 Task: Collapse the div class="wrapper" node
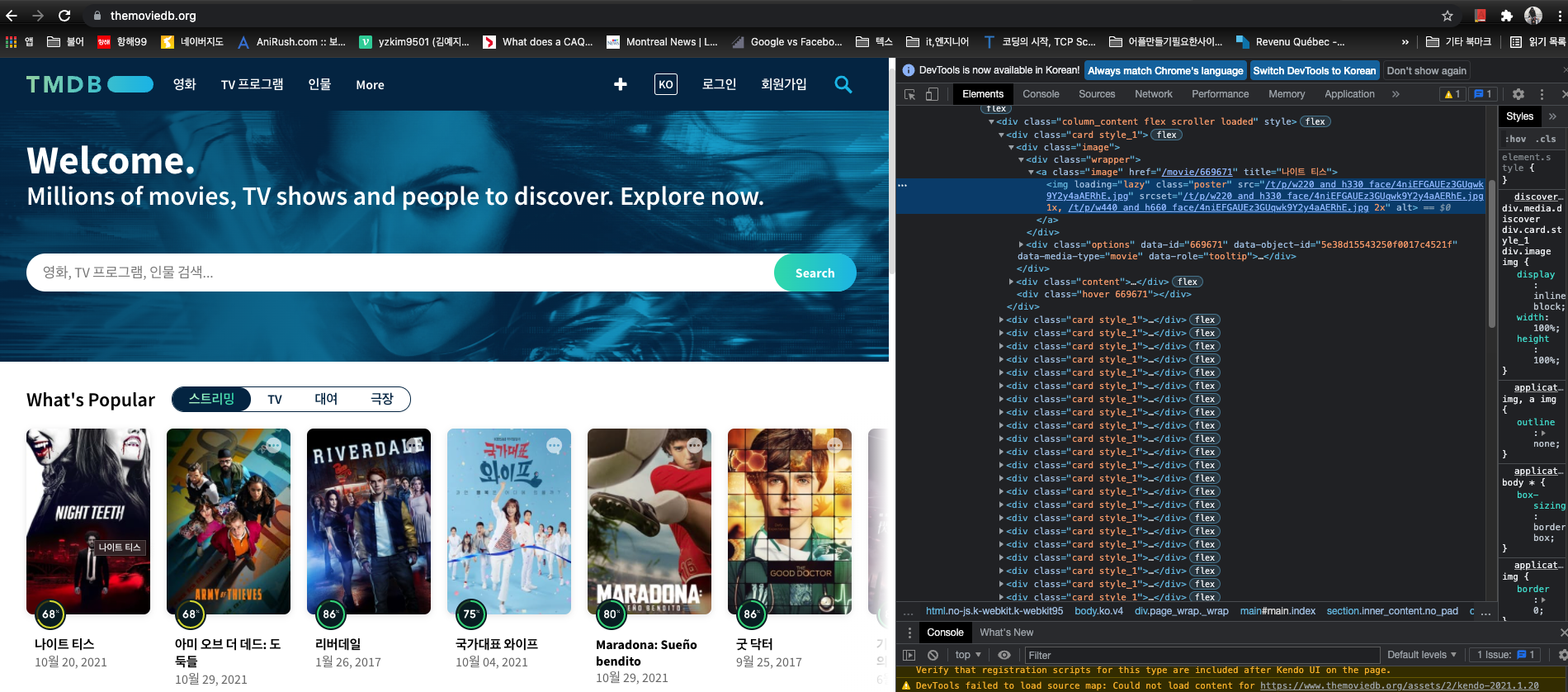click(x=1021, y=160)
